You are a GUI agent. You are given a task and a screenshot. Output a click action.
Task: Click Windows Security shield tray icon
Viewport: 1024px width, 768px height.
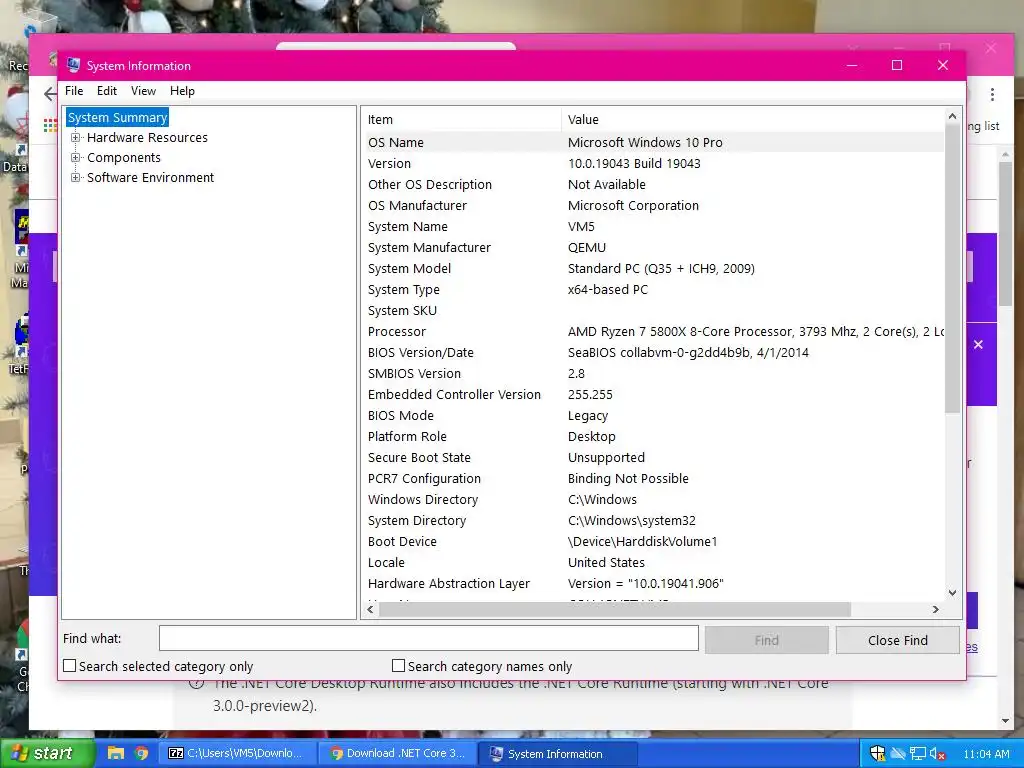[877, 754]
